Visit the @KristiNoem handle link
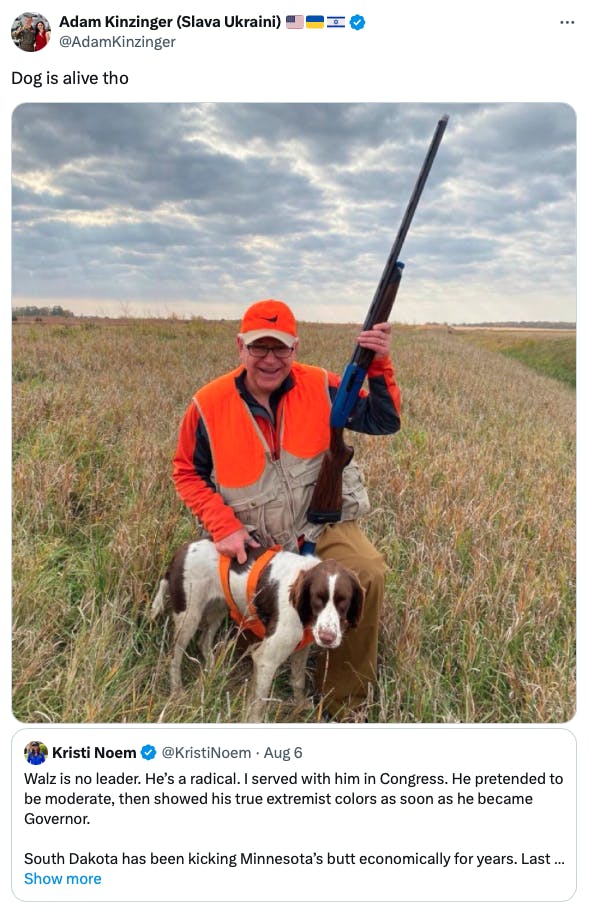This screenshot has width=589, height=913. coord(206,752)
